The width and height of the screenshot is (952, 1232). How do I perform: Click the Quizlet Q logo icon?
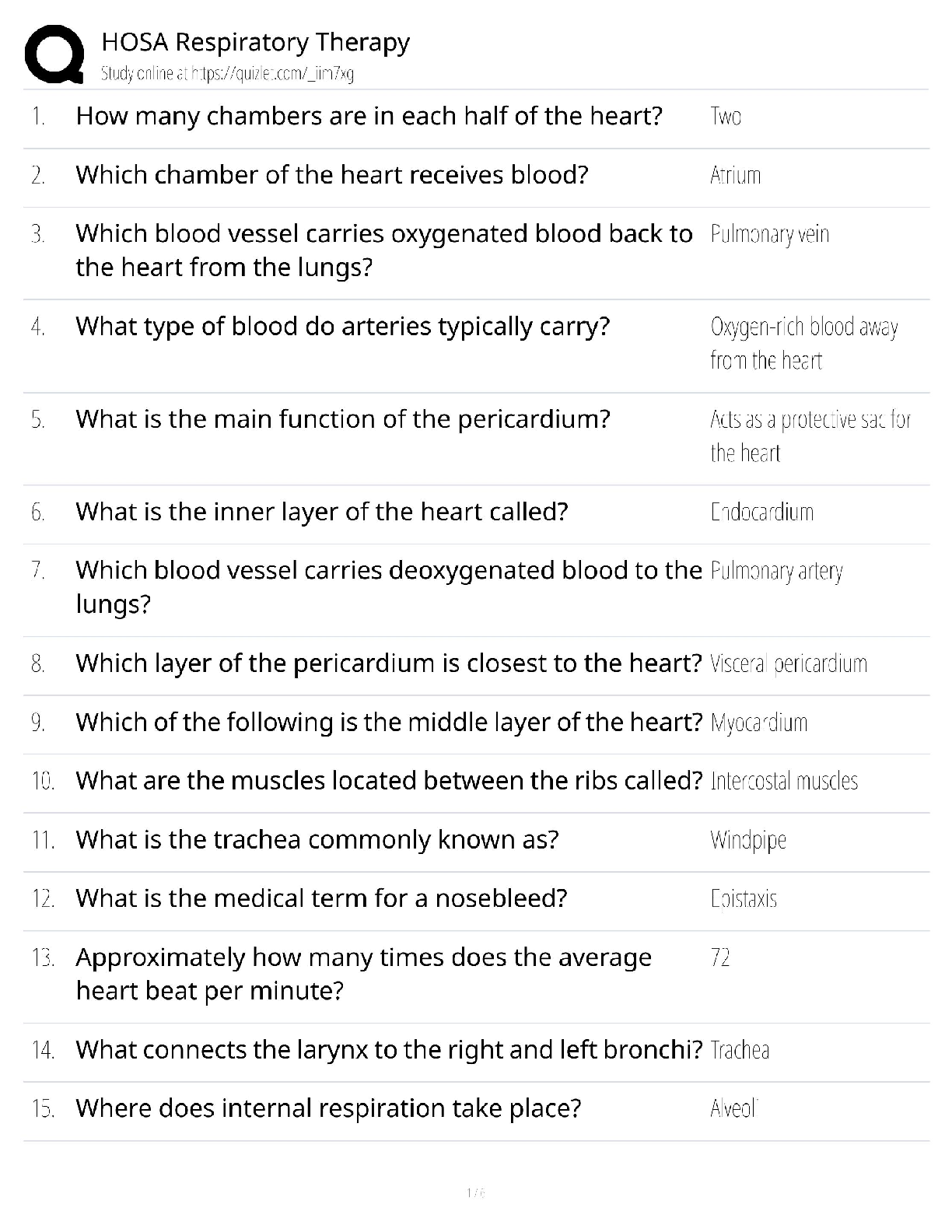pos(54,54)
